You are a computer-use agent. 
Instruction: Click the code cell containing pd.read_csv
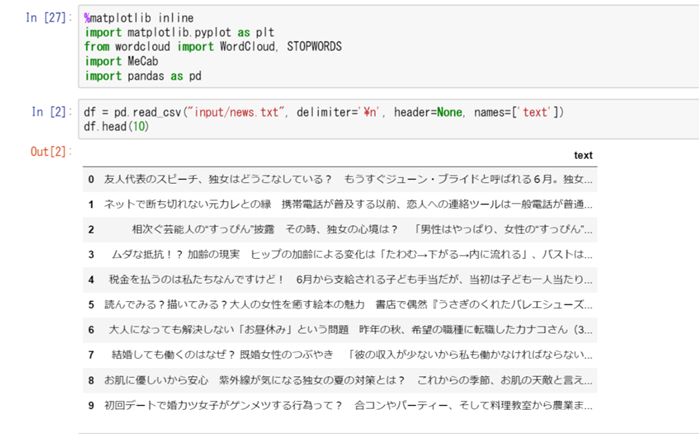[389, 119]
